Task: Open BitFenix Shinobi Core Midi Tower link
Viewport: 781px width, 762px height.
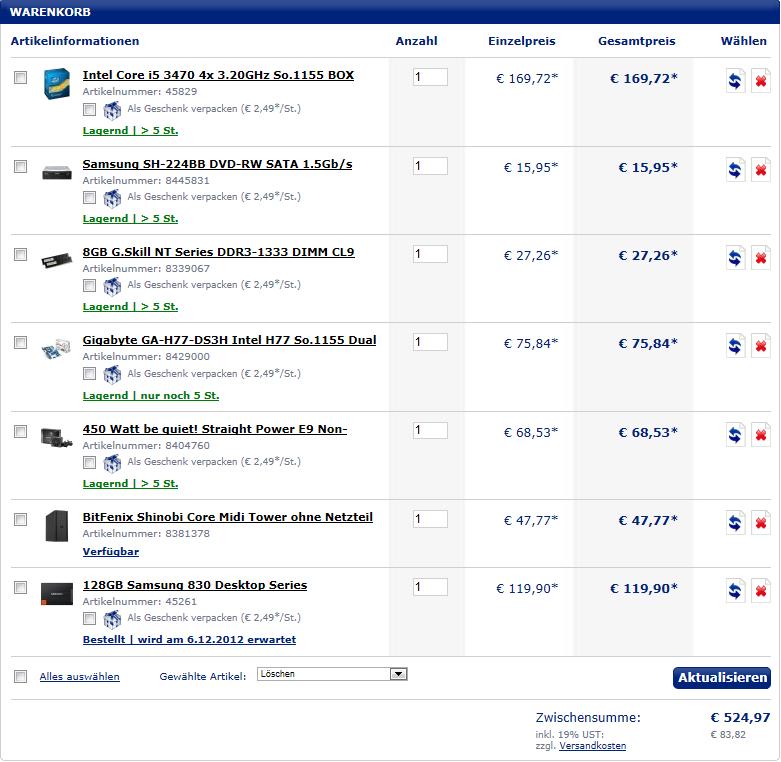Action: [x=228, y=517]
